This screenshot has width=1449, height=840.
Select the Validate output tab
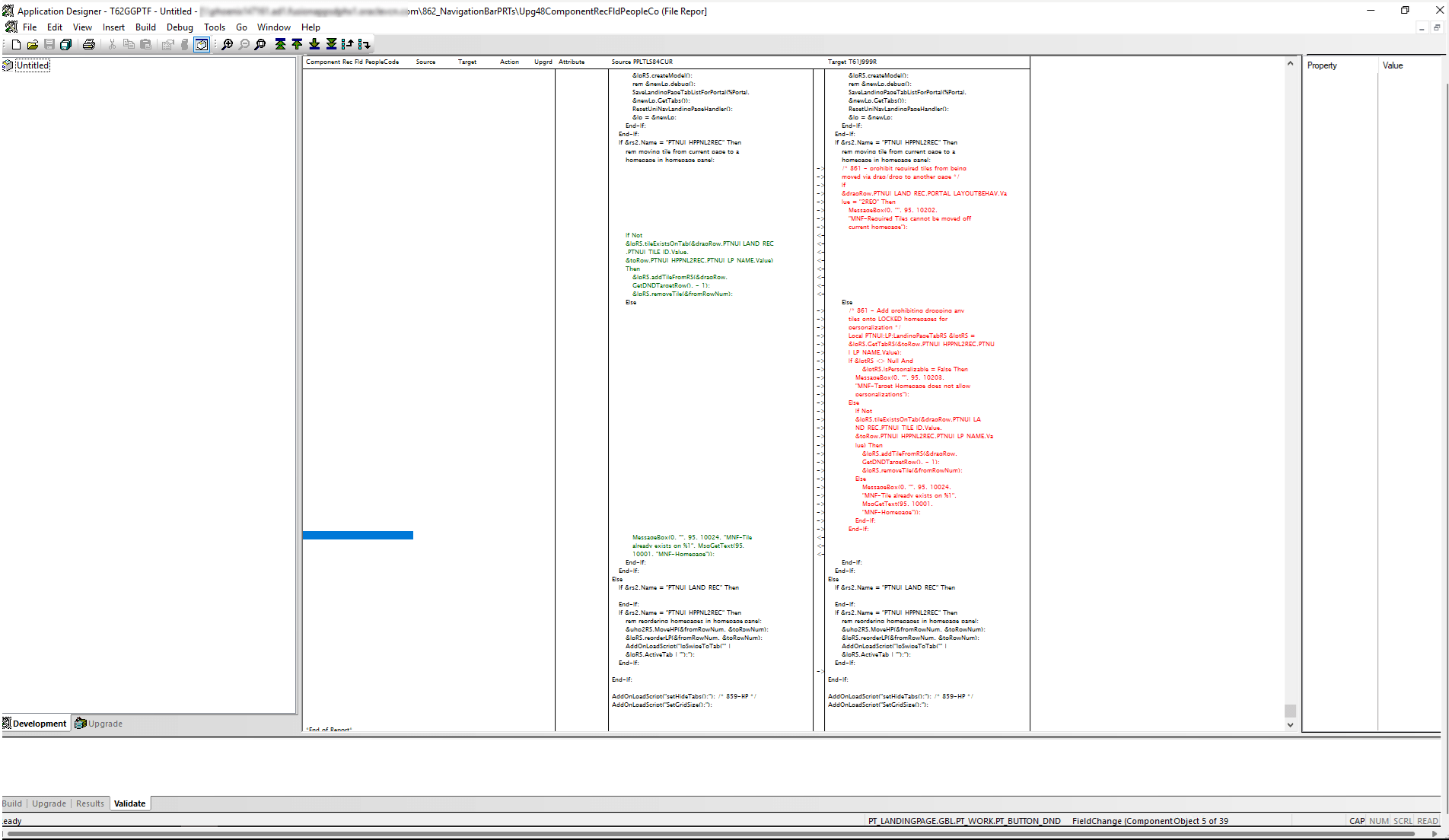pos(129,803)
